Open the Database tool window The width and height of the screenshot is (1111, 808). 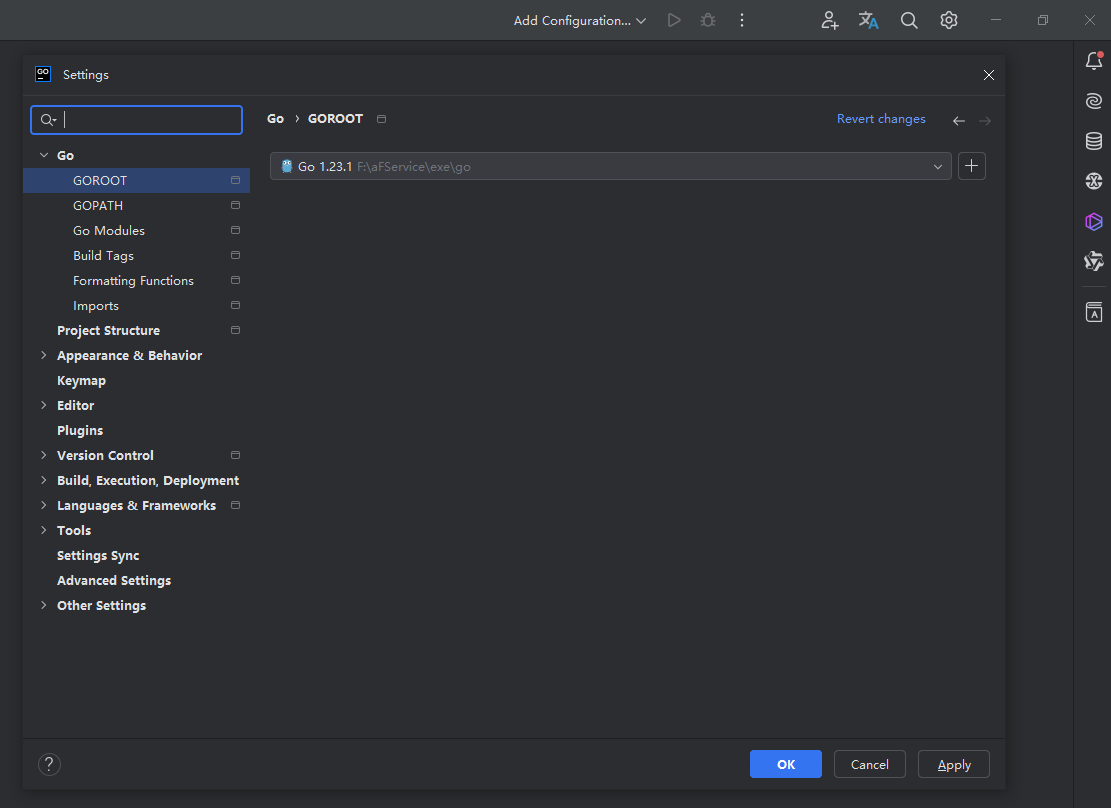pyautogui.click(x=1094, y=141)
